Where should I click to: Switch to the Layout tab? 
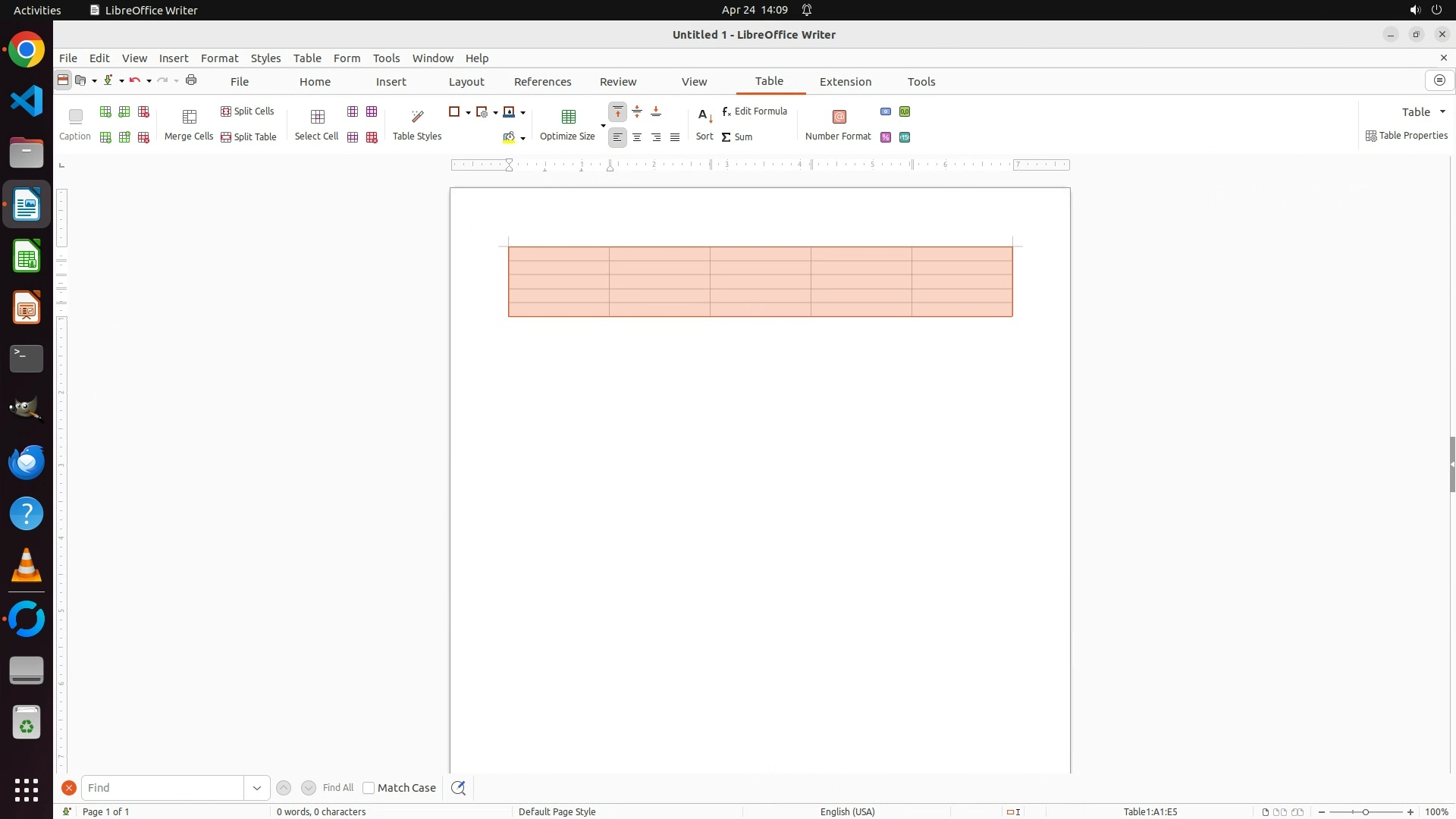(466, 82)
